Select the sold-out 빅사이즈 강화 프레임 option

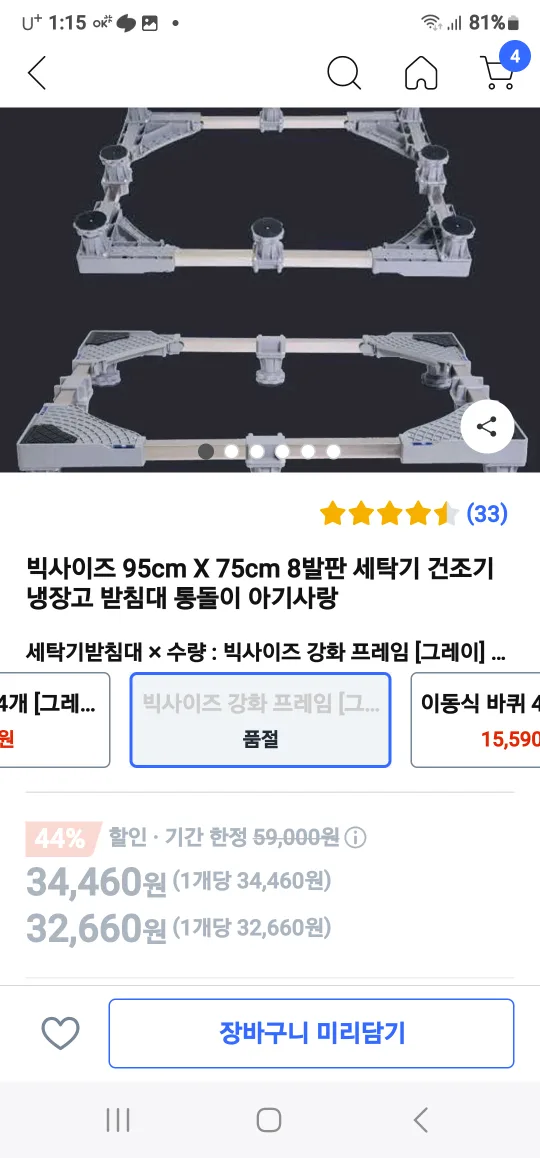pos(260,720)
